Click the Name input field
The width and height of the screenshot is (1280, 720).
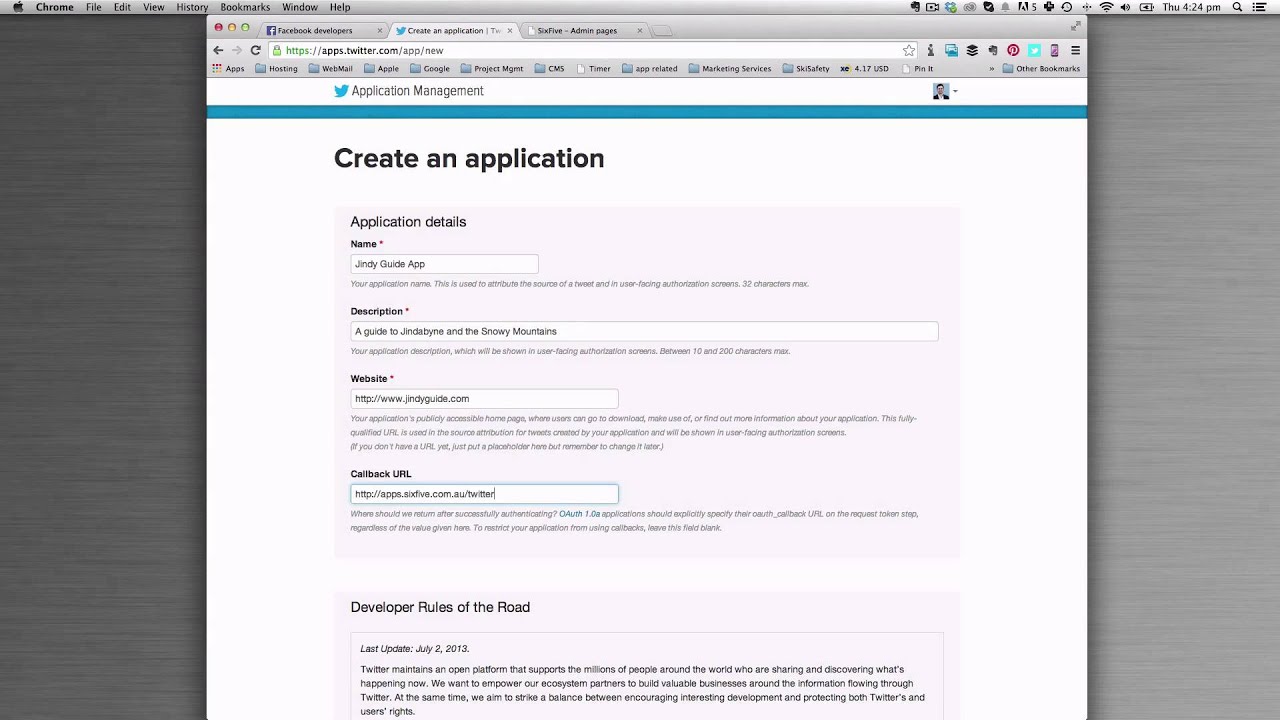tap(444, 264)
